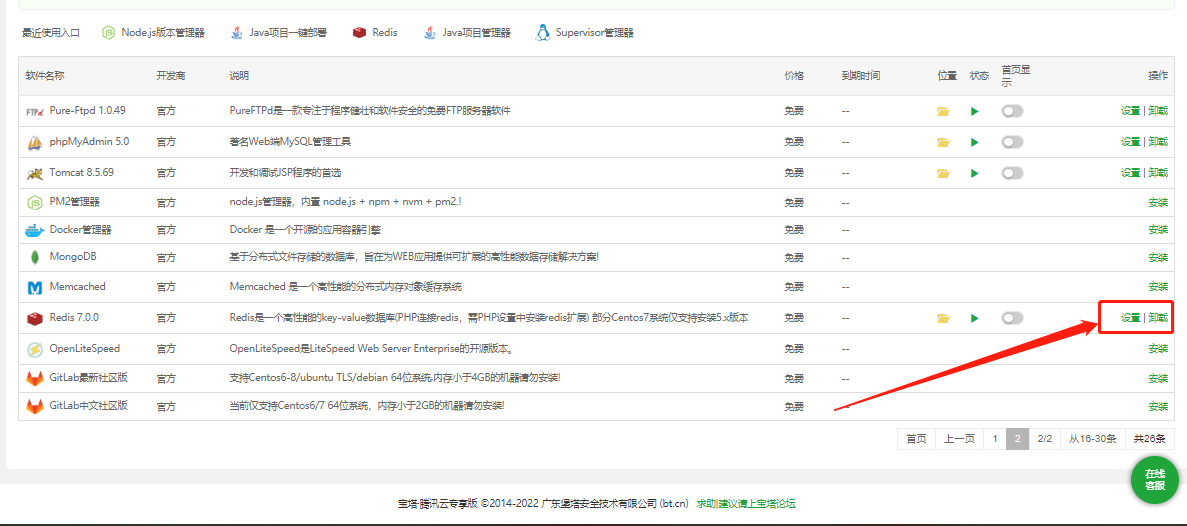Open the Redis shortcut icon in recent entries

pyautogui.click(x=360, y=33)
